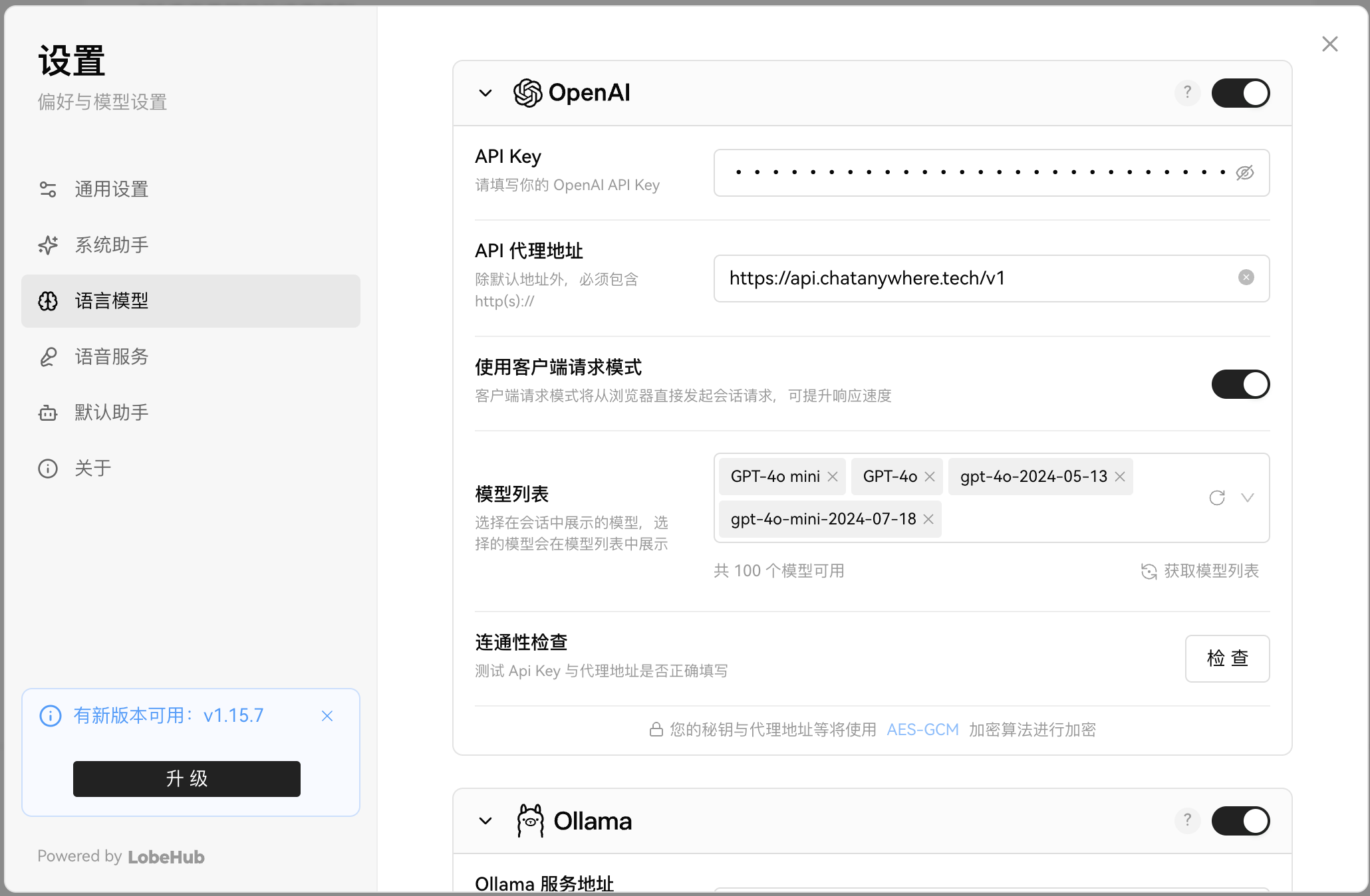Click the 使用客户端请求模式 label
Screen dimensions: 1370x896
(559, 368)
